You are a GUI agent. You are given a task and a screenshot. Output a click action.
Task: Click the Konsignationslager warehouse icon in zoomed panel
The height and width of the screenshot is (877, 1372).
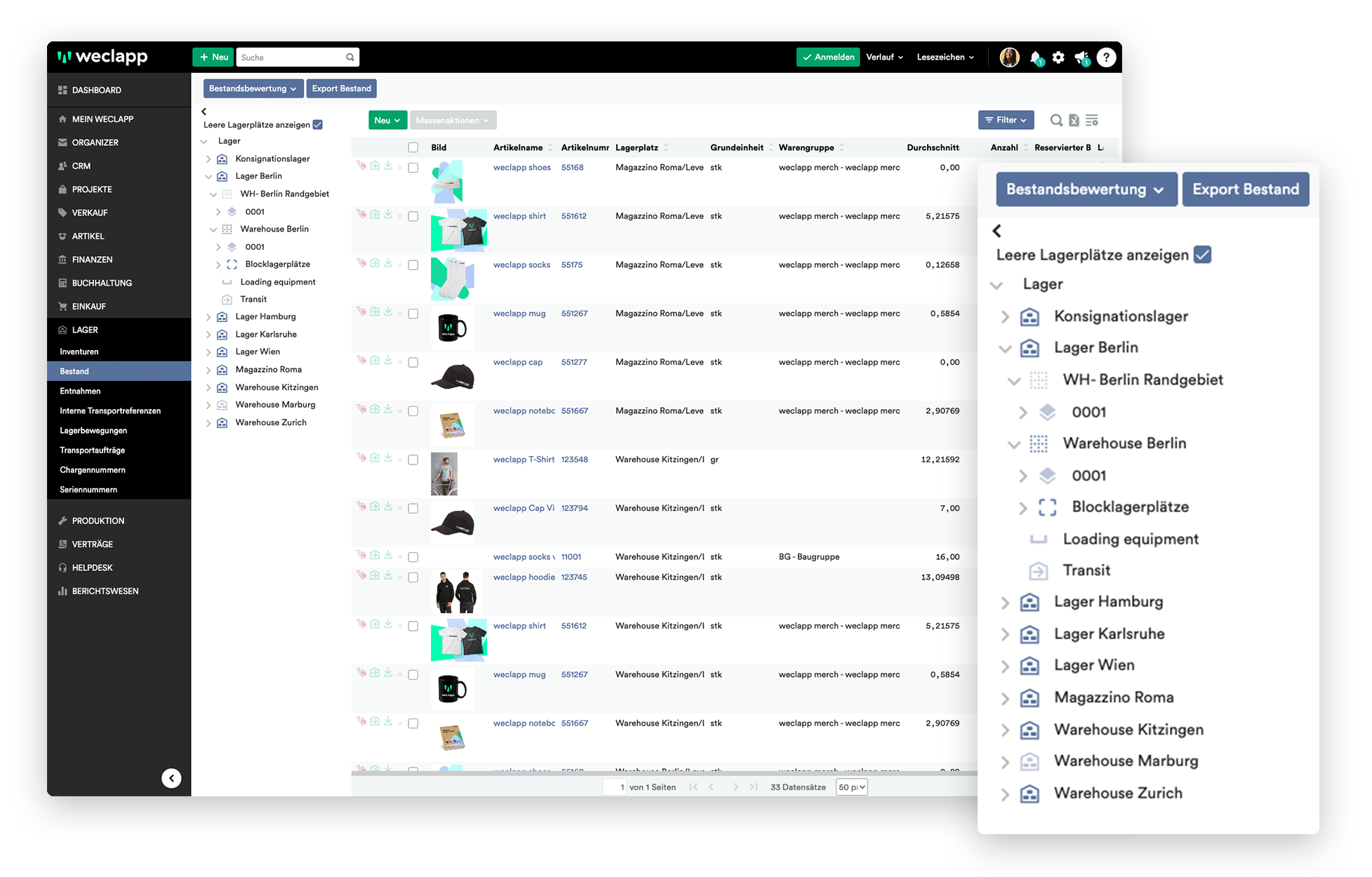click(1030, 316)
